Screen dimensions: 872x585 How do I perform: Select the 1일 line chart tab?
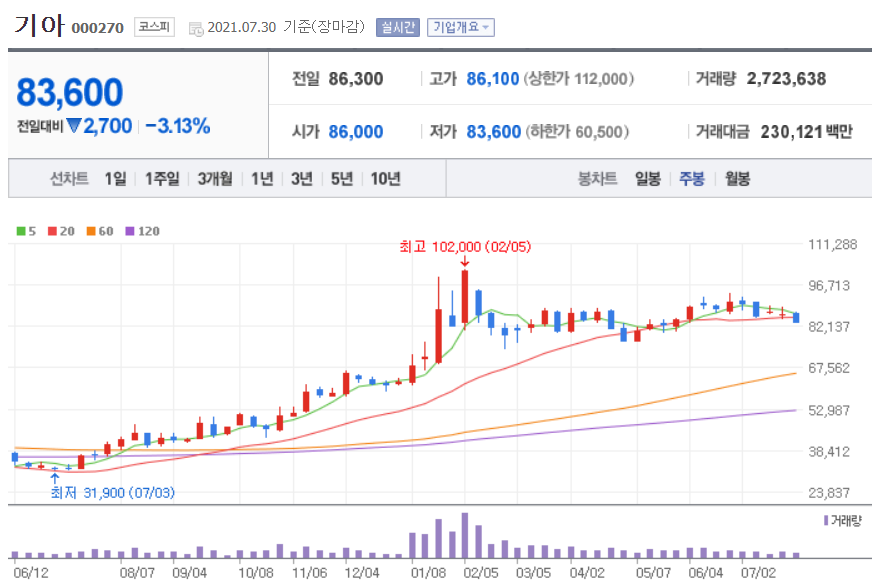click(x=116, y=179)
